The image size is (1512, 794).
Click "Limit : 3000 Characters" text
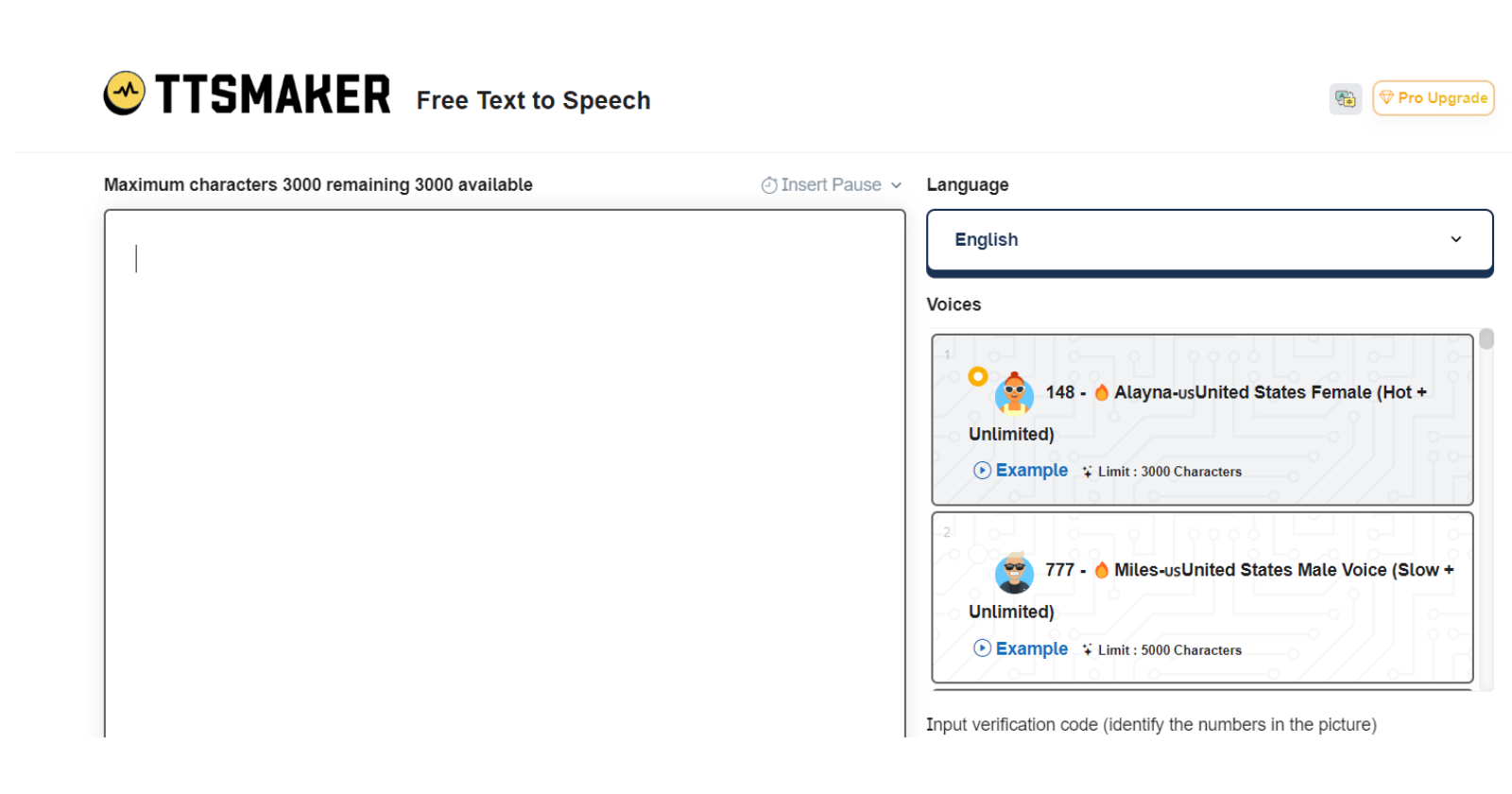coord(1170,472)
